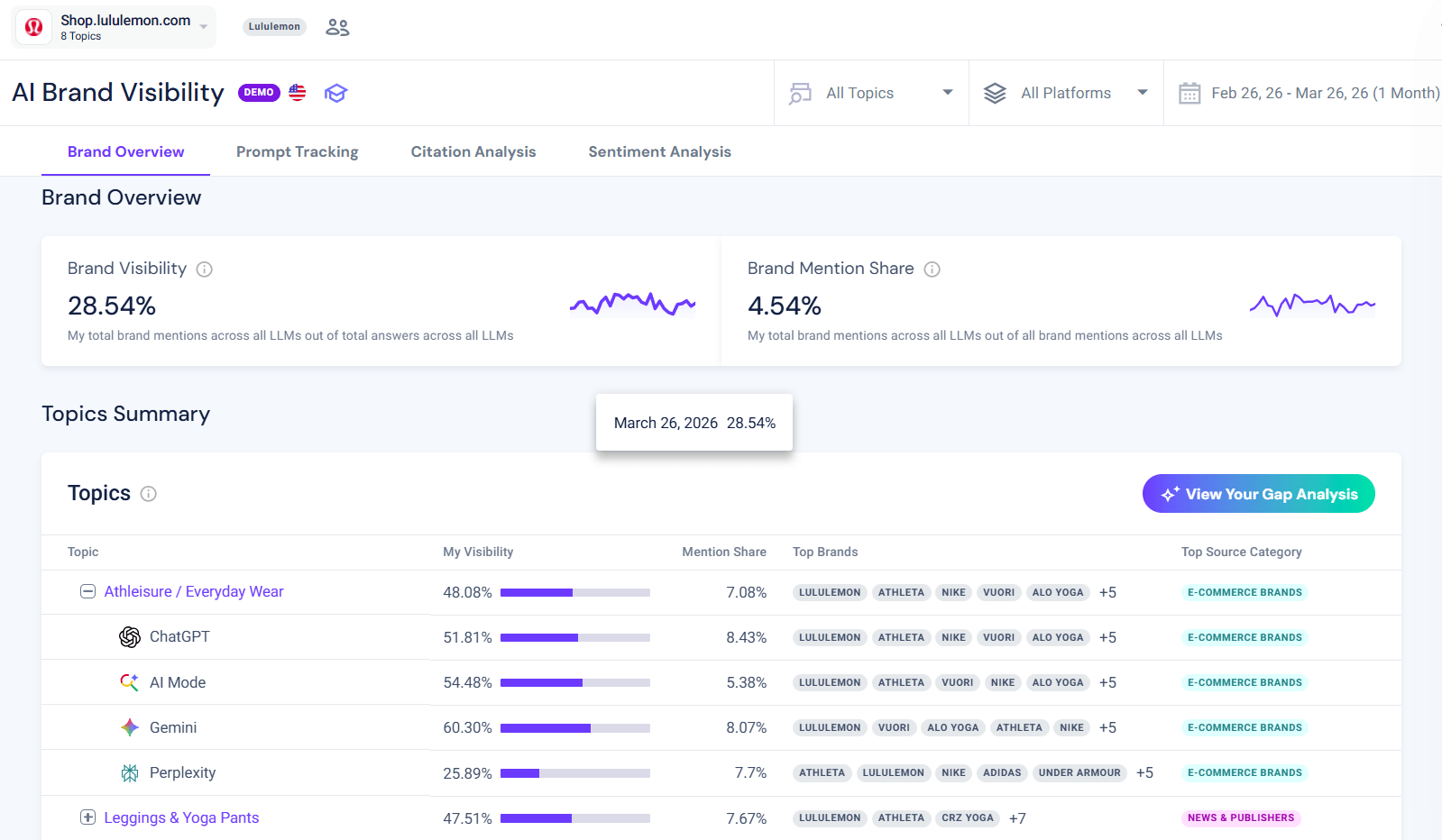Click the 7.7% Perplexity mention share
Screen dimensions: 1442x840
750,772
